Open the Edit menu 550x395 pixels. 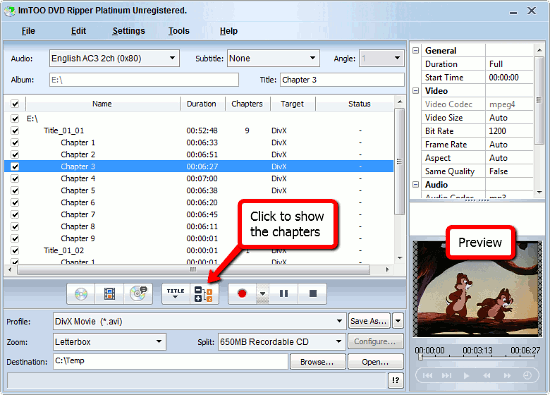[78, 31]
